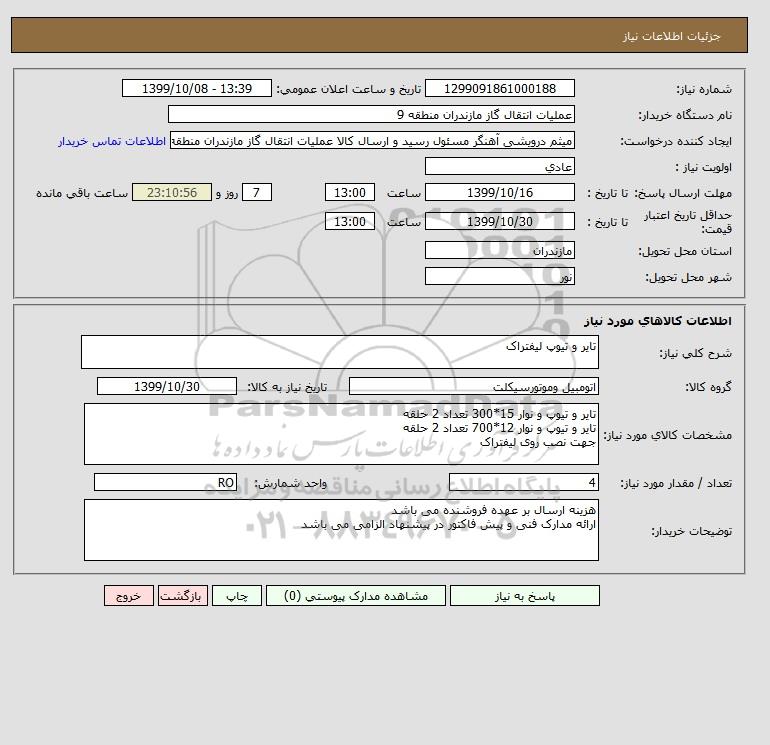This screenshot has height=745, width=770.
Task: Click the label حداقل تاریخ اعتبار قیمت
Action: click(688, 222)
